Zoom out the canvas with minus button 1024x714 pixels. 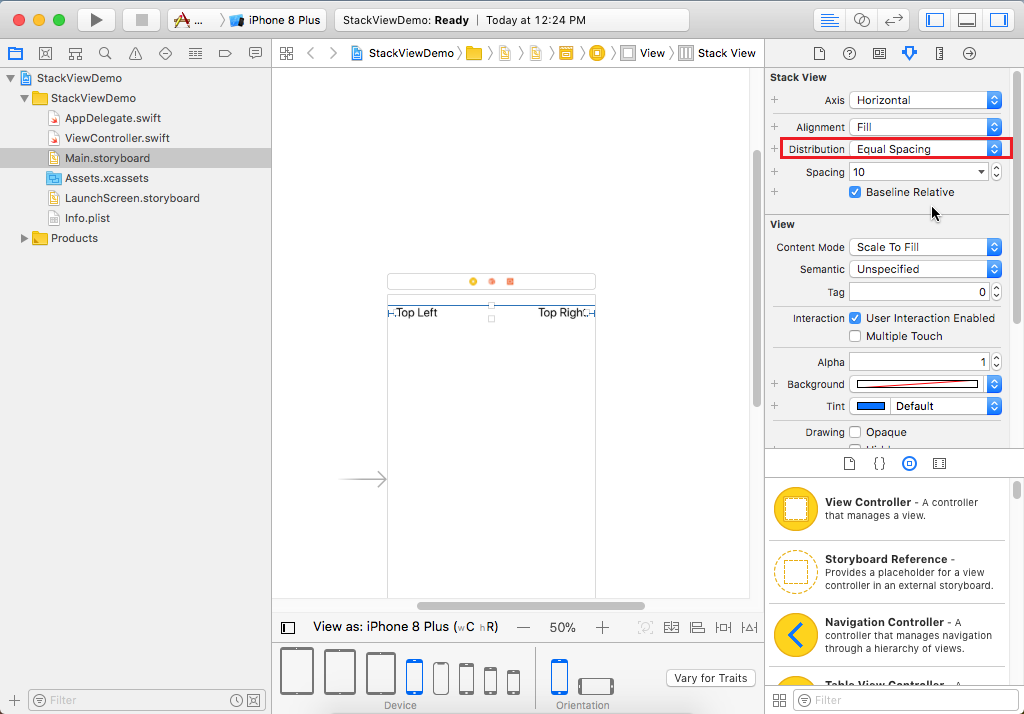pyautogui.click(x=523, y=628)
